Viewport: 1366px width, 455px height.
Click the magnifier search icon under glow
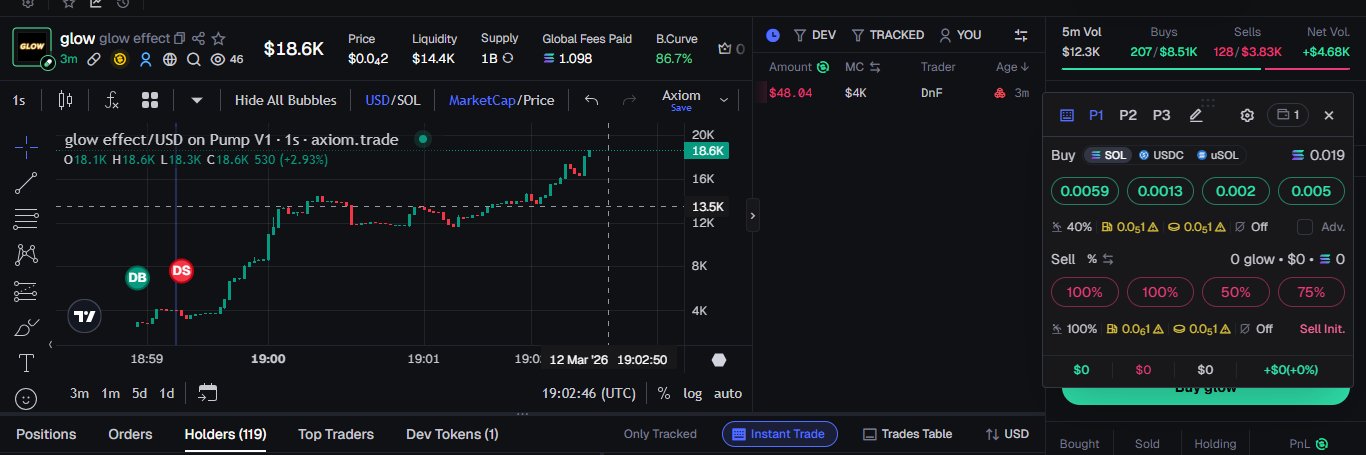tap(193, 59)
